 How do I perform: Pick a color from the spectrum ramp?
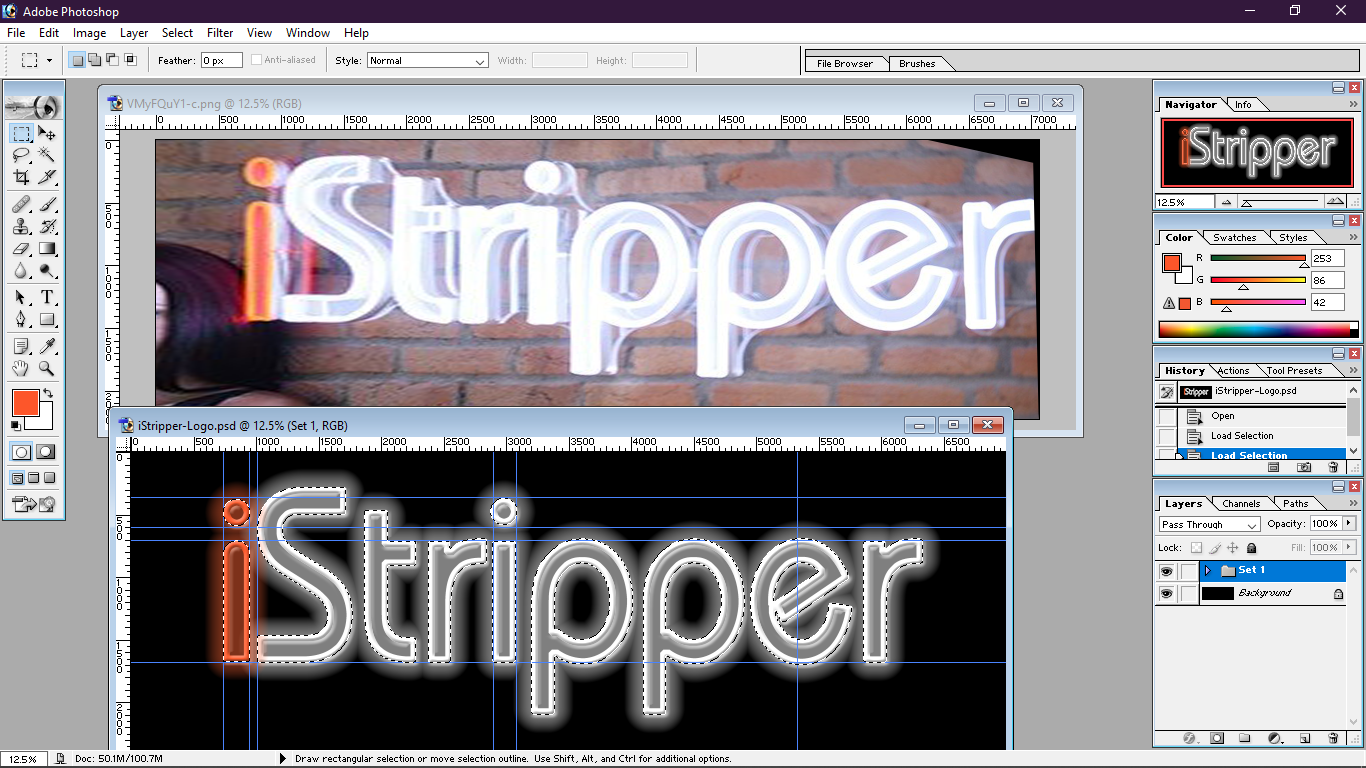[1258, 329]
